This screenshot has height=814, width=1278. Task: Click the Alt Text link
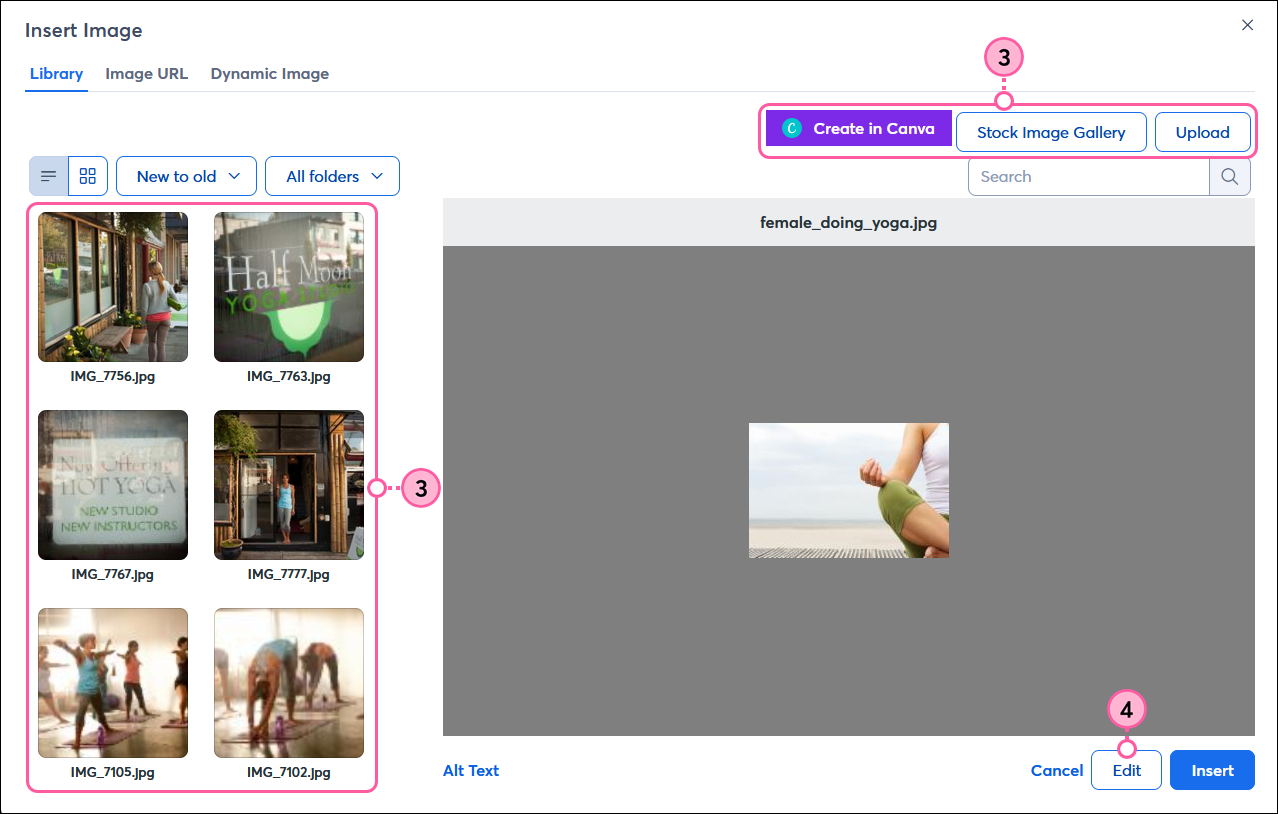[x=471, y=770]
